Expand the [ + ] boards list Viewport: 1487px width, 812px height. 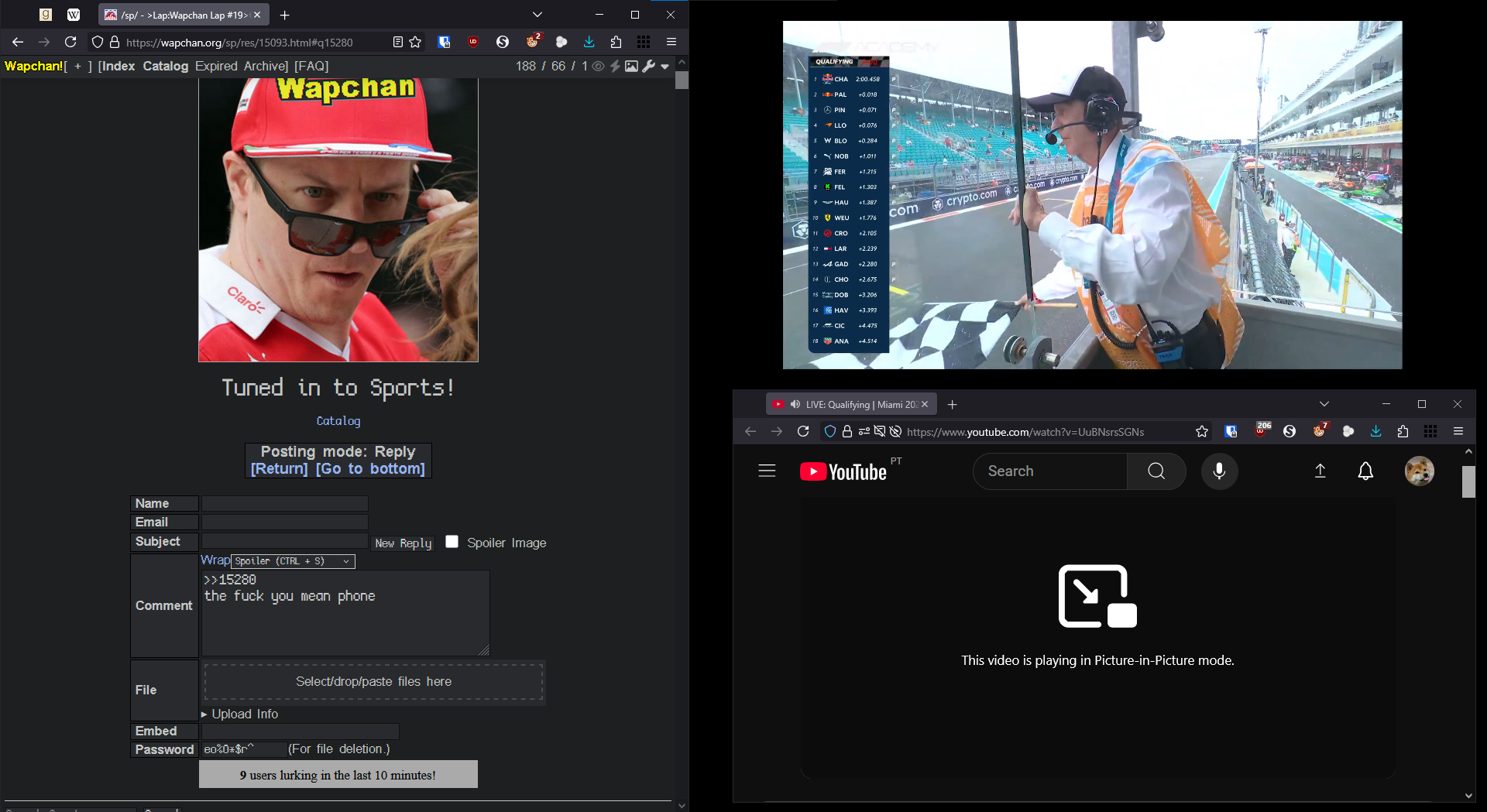coord(77,67)
